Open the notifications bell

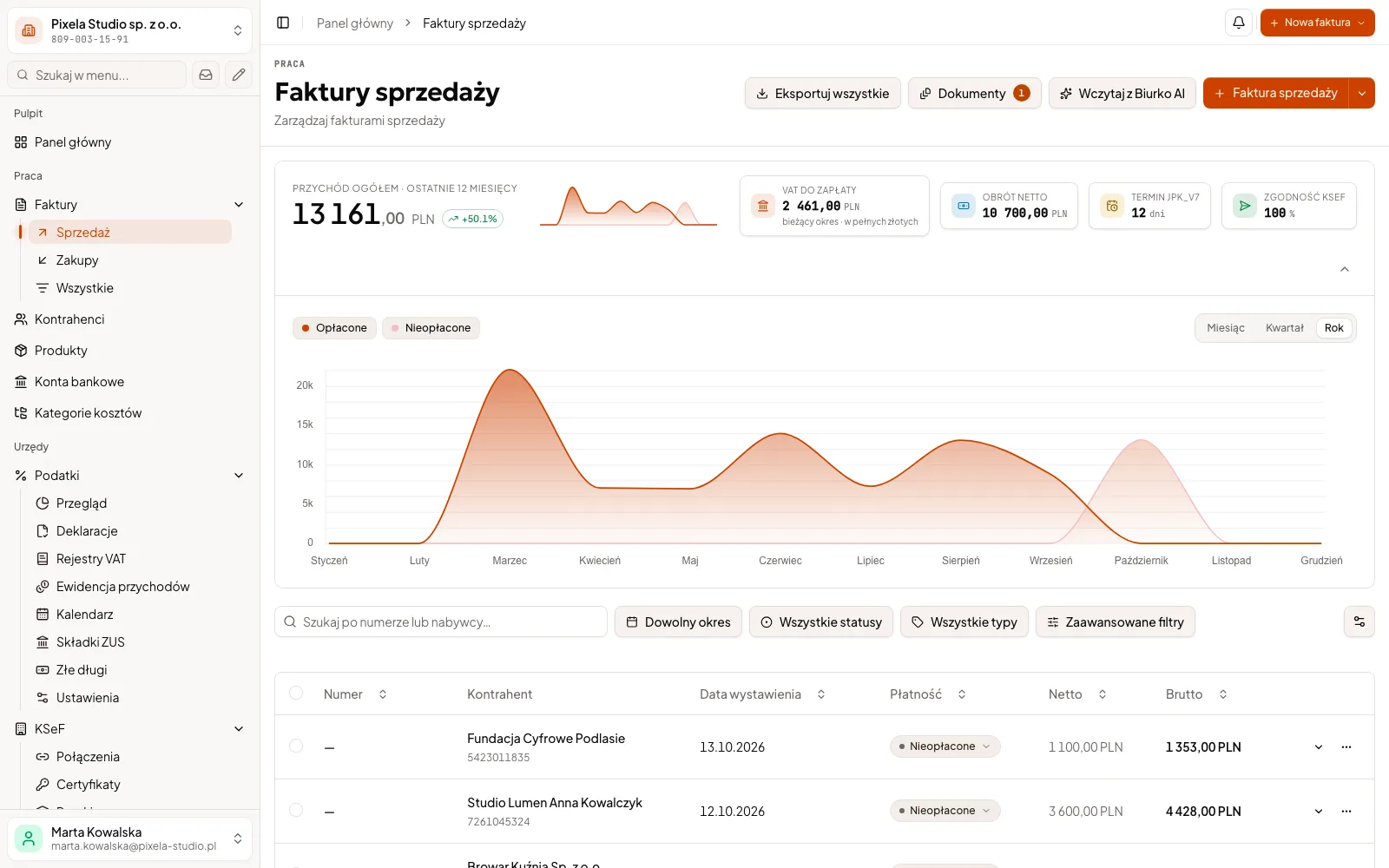[x=1239, y=23]
